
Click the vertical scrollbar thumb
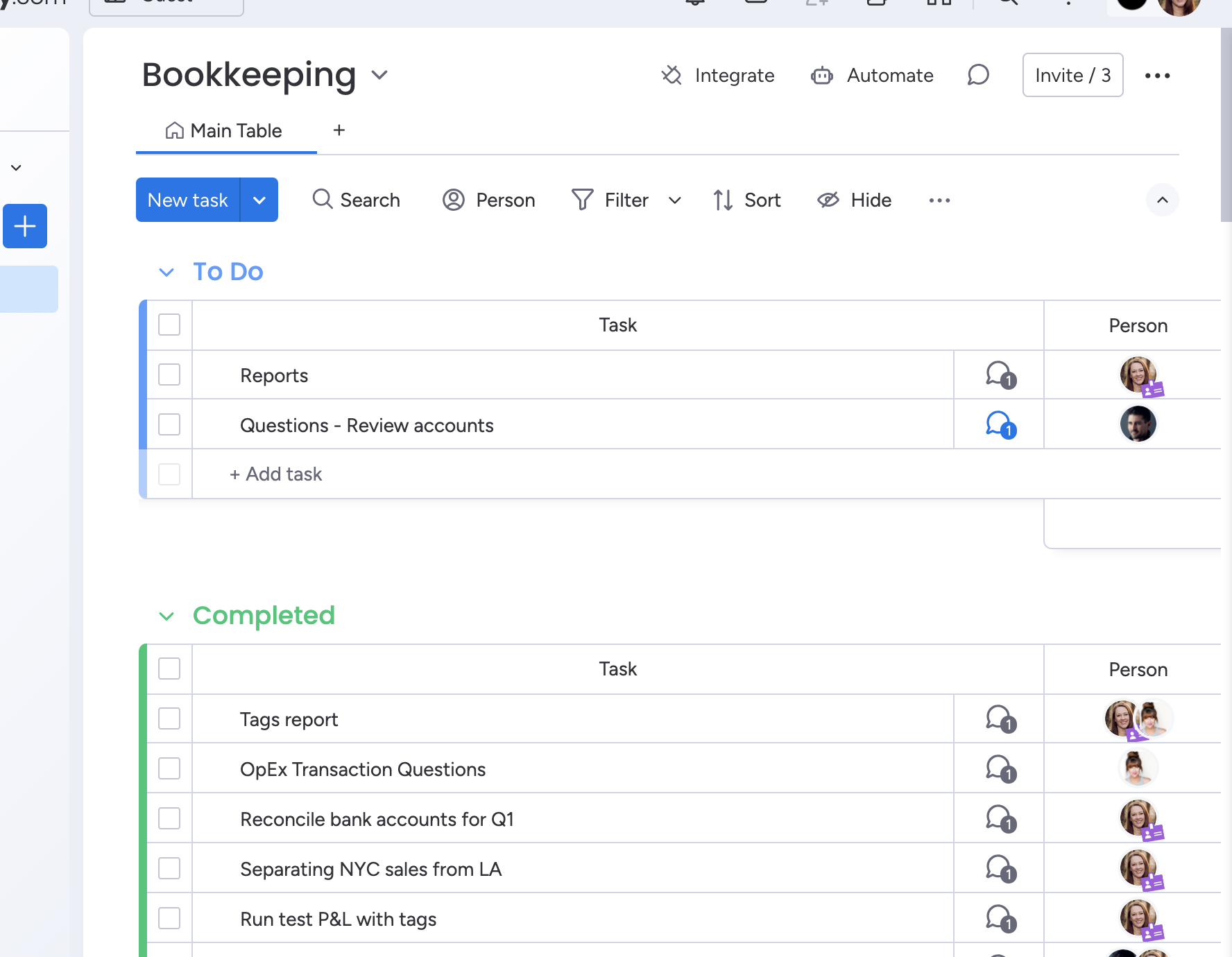(x=1226, y=125)
